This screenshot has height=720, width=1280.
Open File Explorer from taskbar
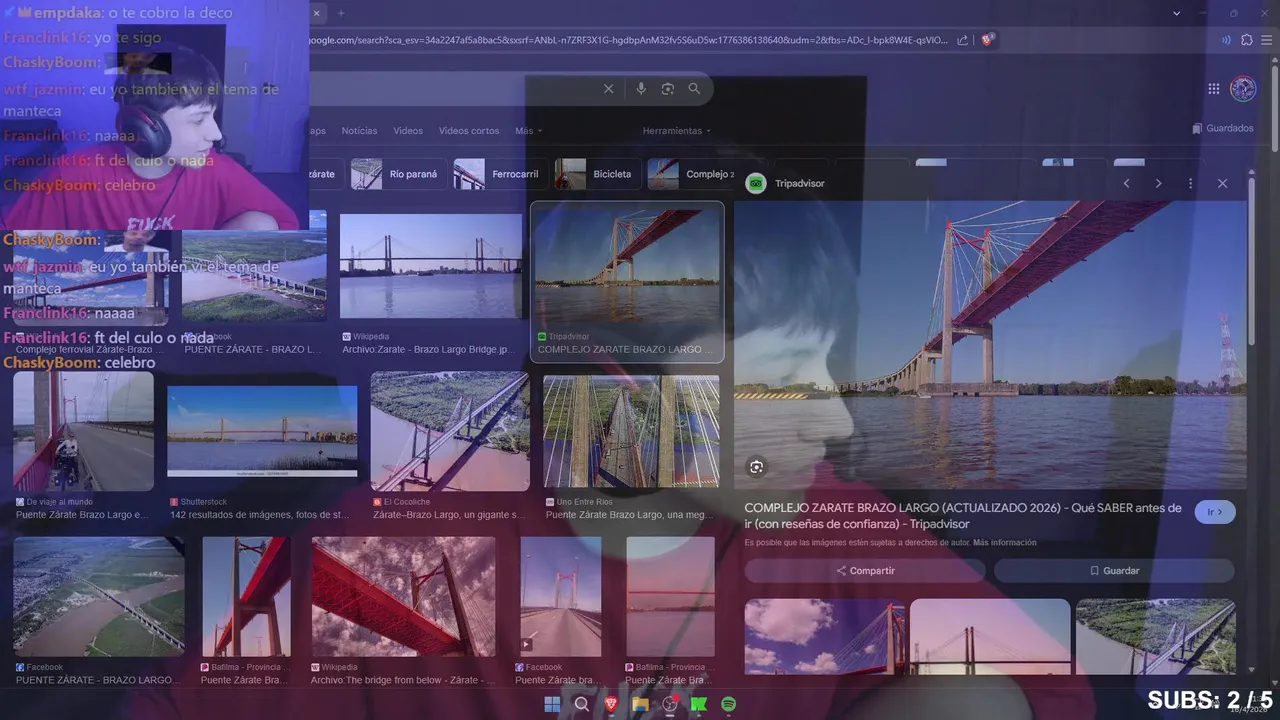tap(640, 704)
